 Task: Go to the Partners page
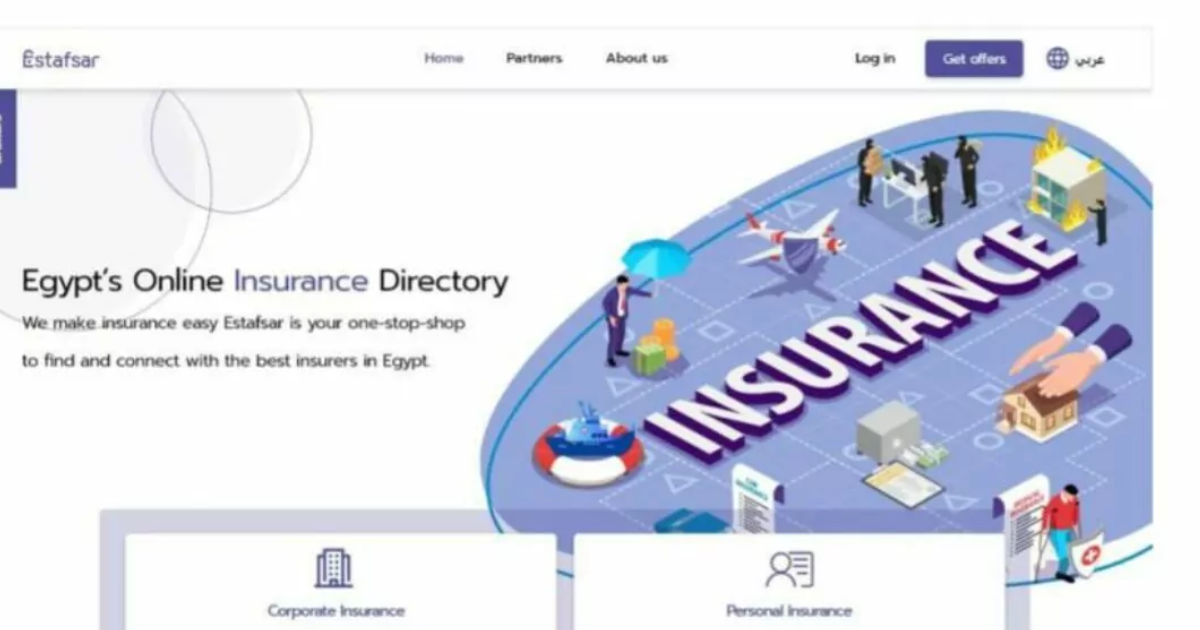tap(534, 59)
